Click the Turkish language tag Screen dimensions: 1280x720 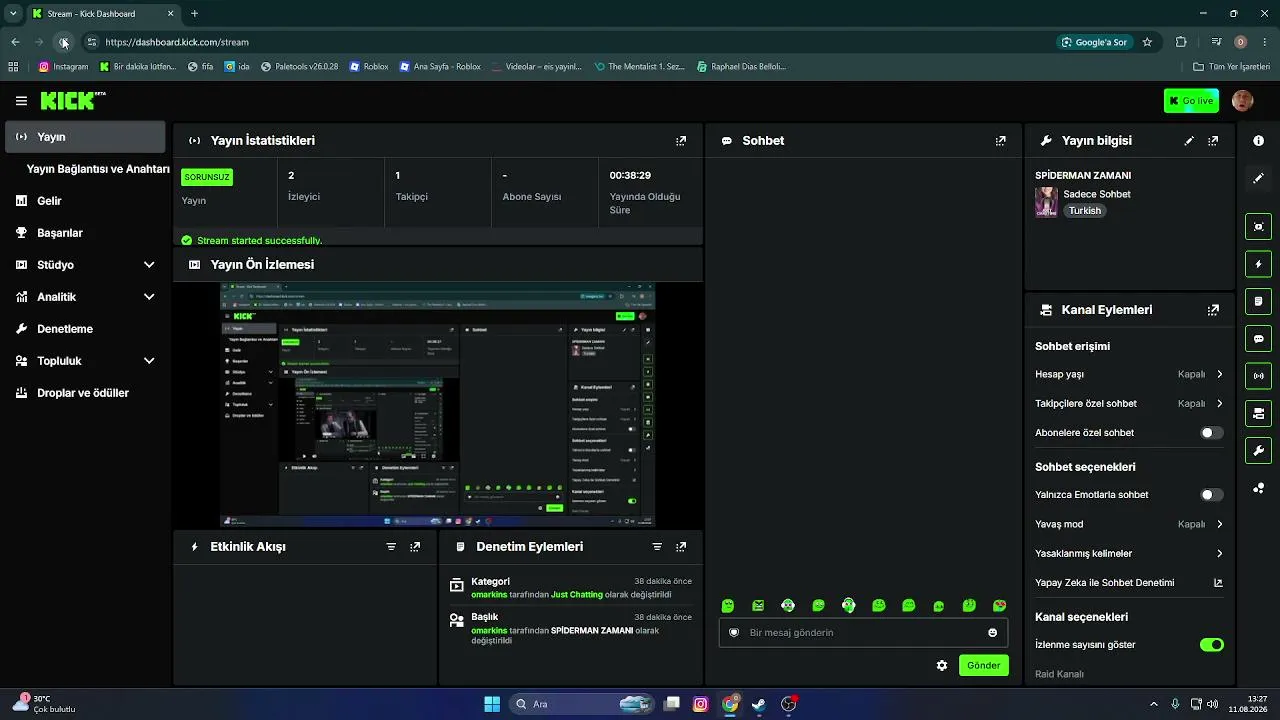tap(1085, 211)
